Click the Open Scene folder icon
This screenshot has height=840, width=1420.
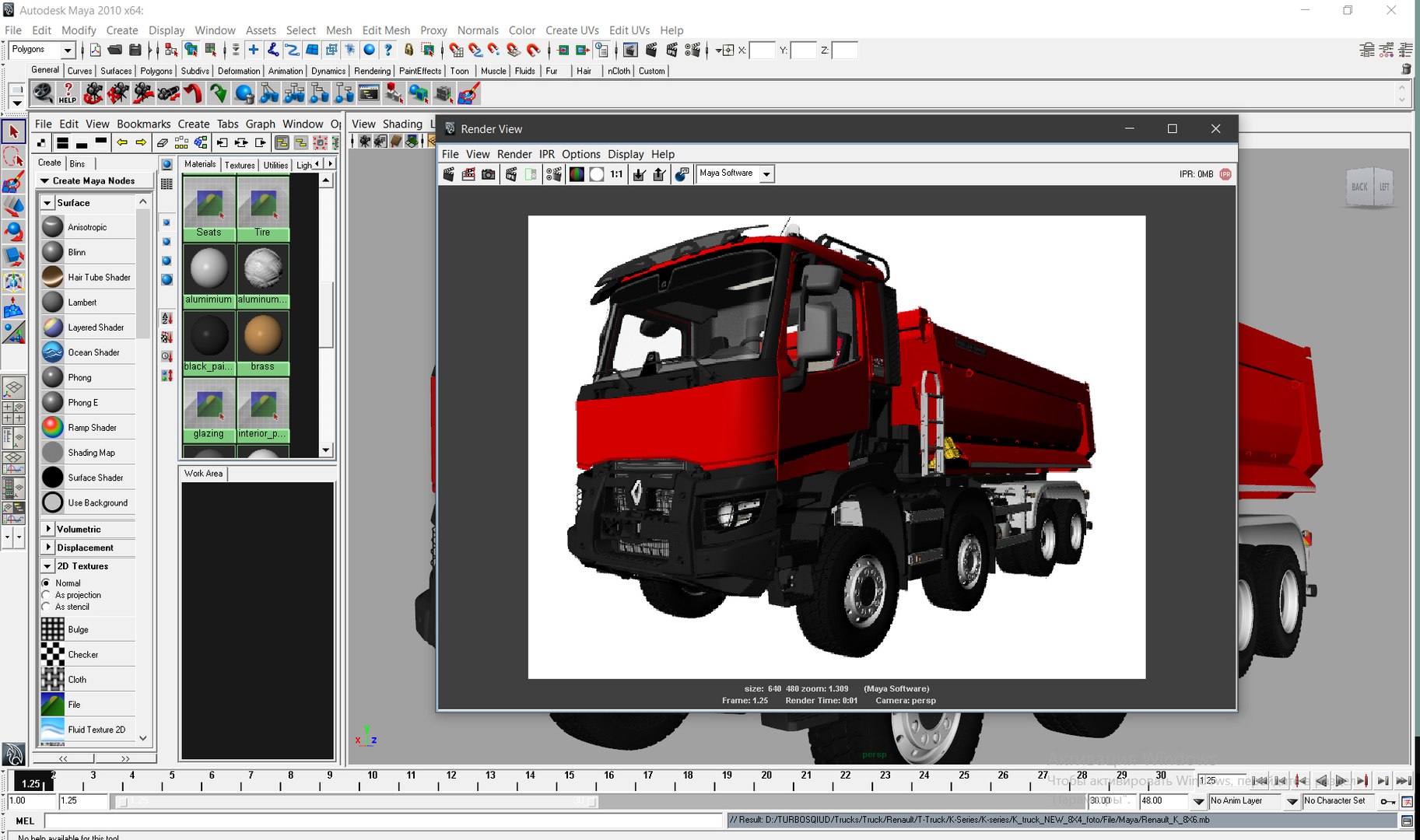(x=114, y=50)
